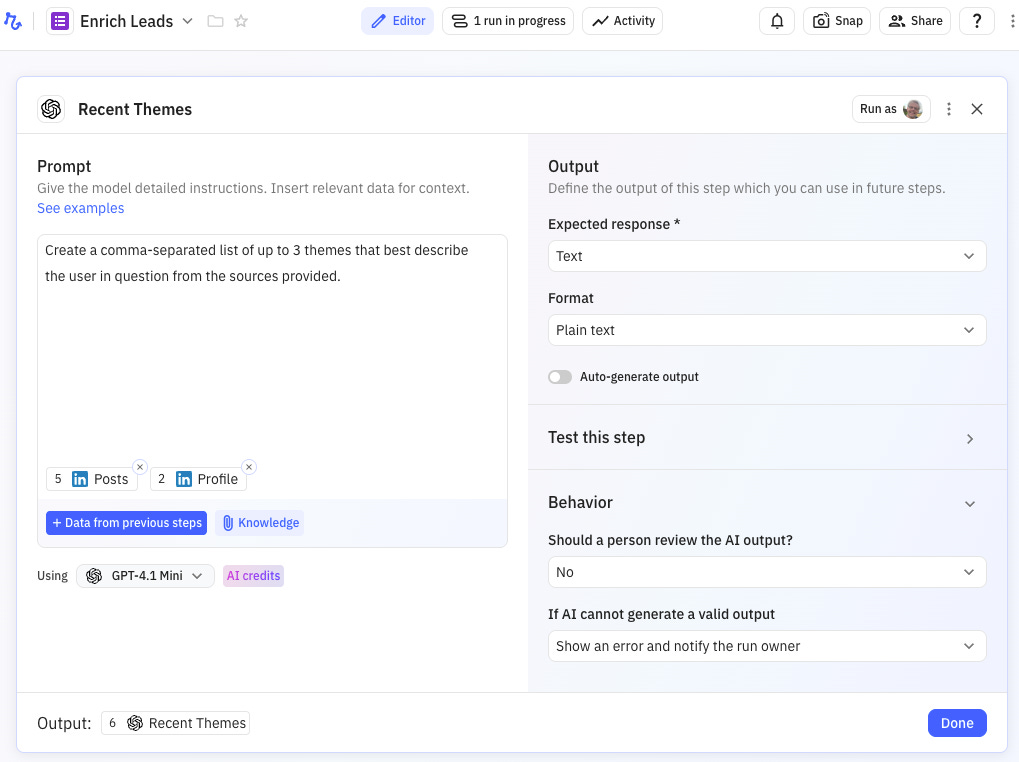The height and width of the screenshot is (762, 1019).
Task: Click the Done button
Action: tap(956, 723)
